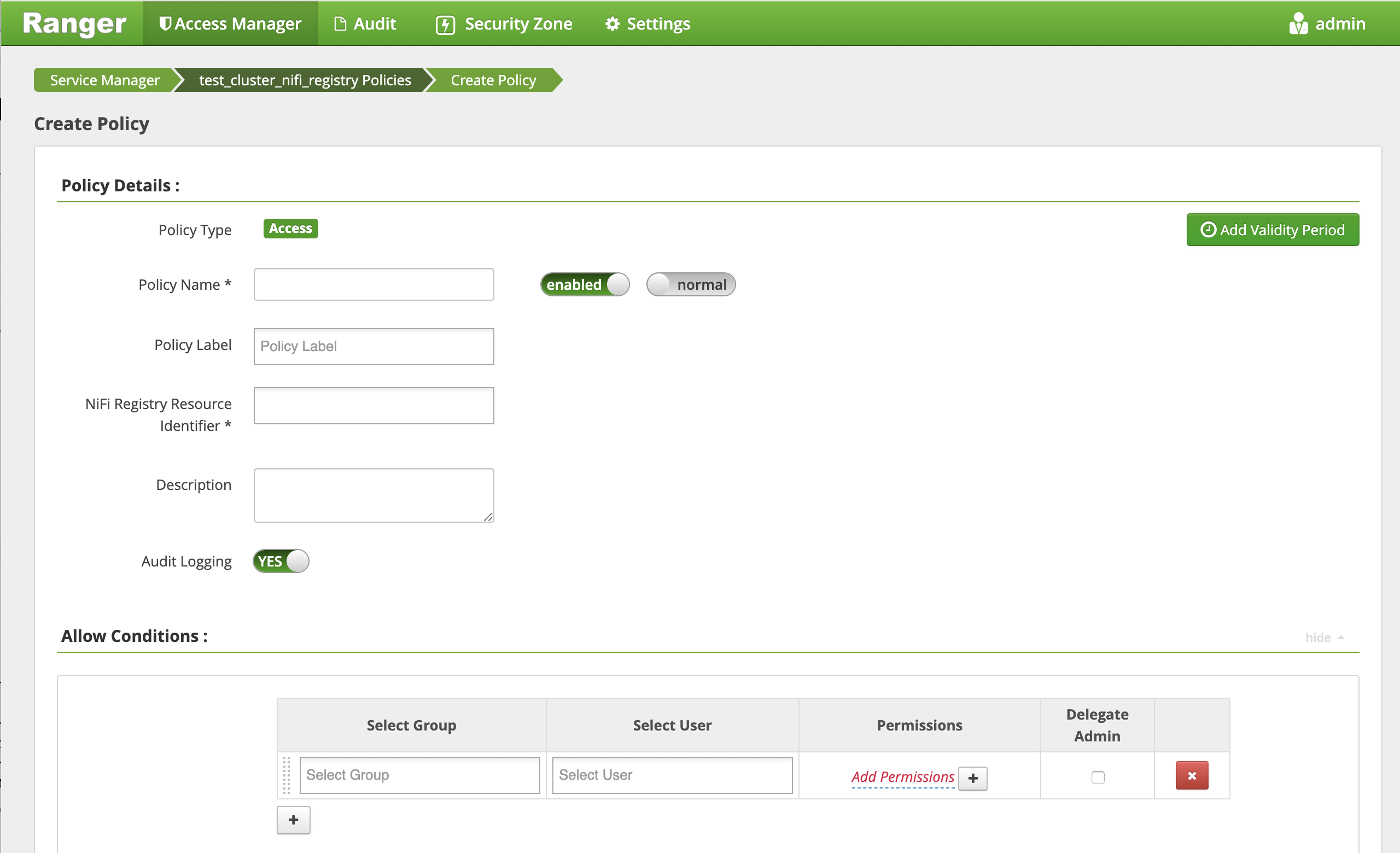Toggle the normal override switch
The image size is (1400, 853).
[x=691, y=284]
